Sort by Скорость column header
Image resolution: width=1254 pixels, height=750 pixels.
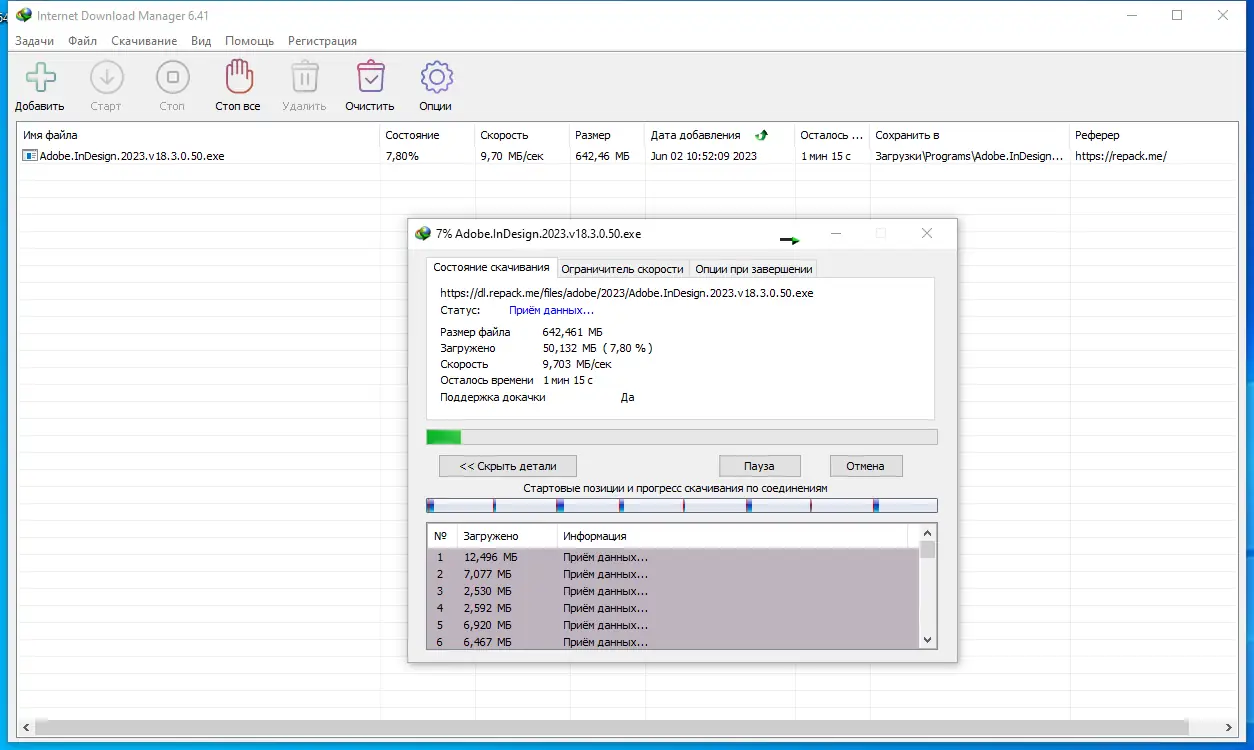(x=522, y=135)
